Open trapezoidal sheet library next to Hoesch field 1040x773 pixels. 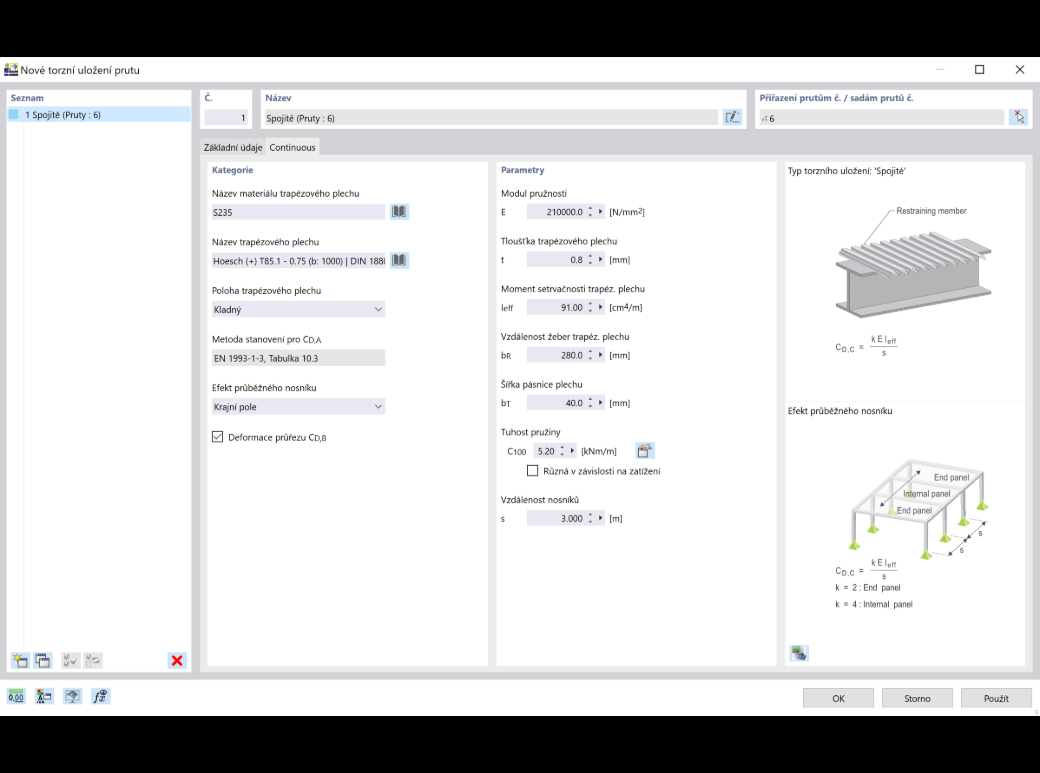(399, 260)
